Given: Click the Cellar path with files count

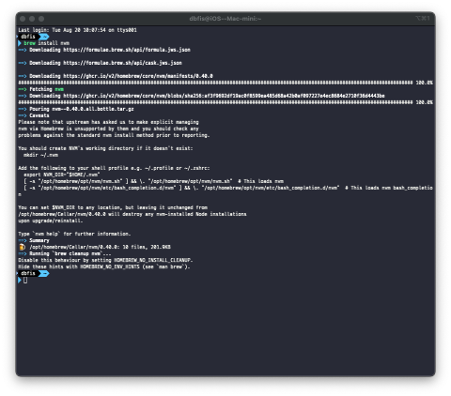Looking at the screenshot, I should (100, 247).
